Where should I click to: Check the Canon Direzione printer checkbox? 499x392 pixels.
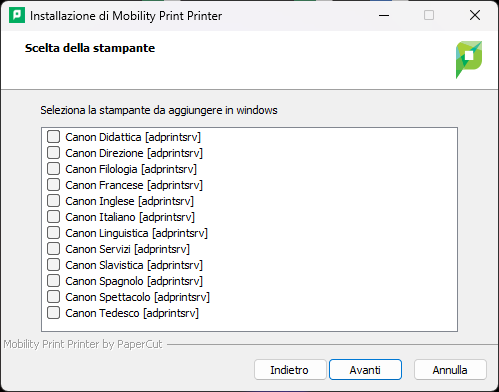point(53,153)
